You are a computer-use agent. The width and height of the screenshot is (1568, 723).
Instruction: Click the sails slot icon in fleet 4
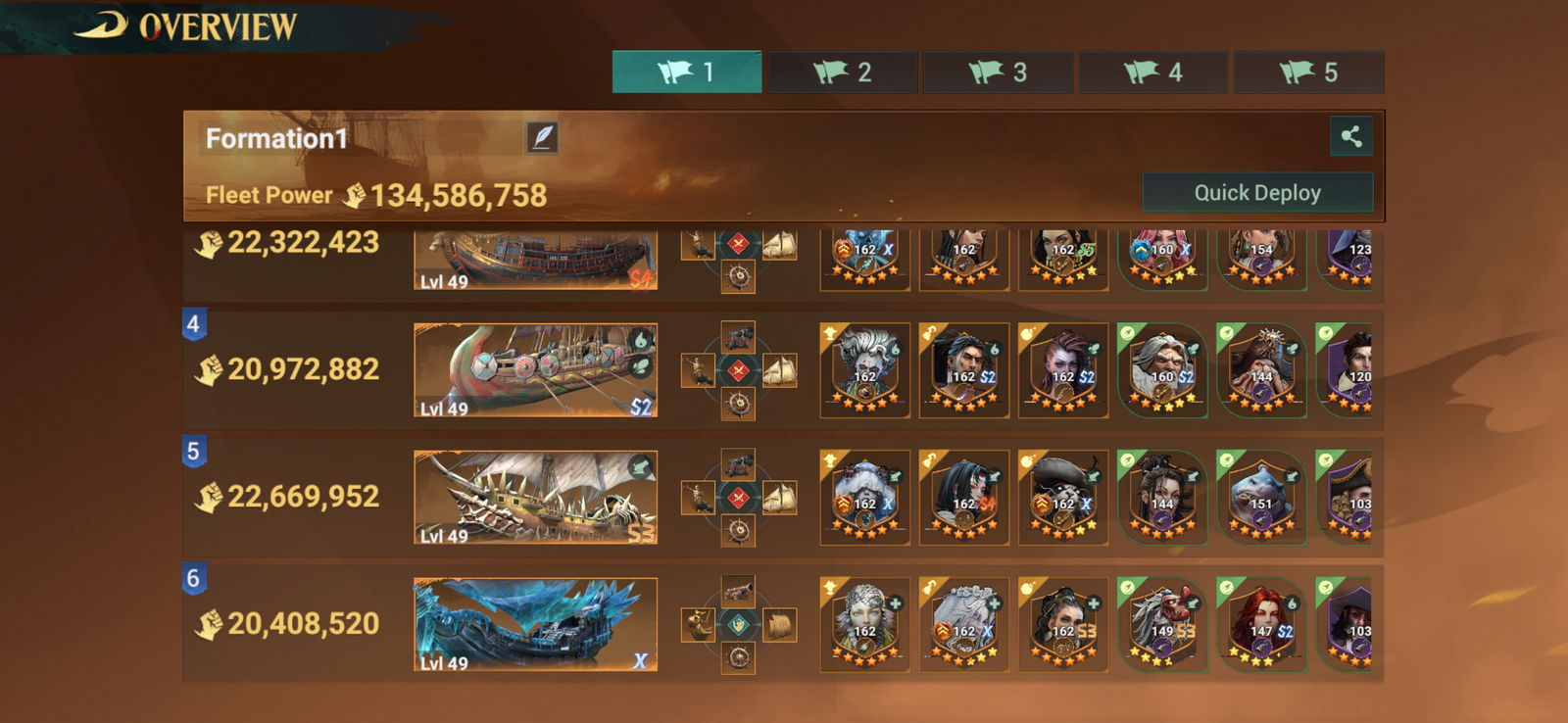coord(779,370)
